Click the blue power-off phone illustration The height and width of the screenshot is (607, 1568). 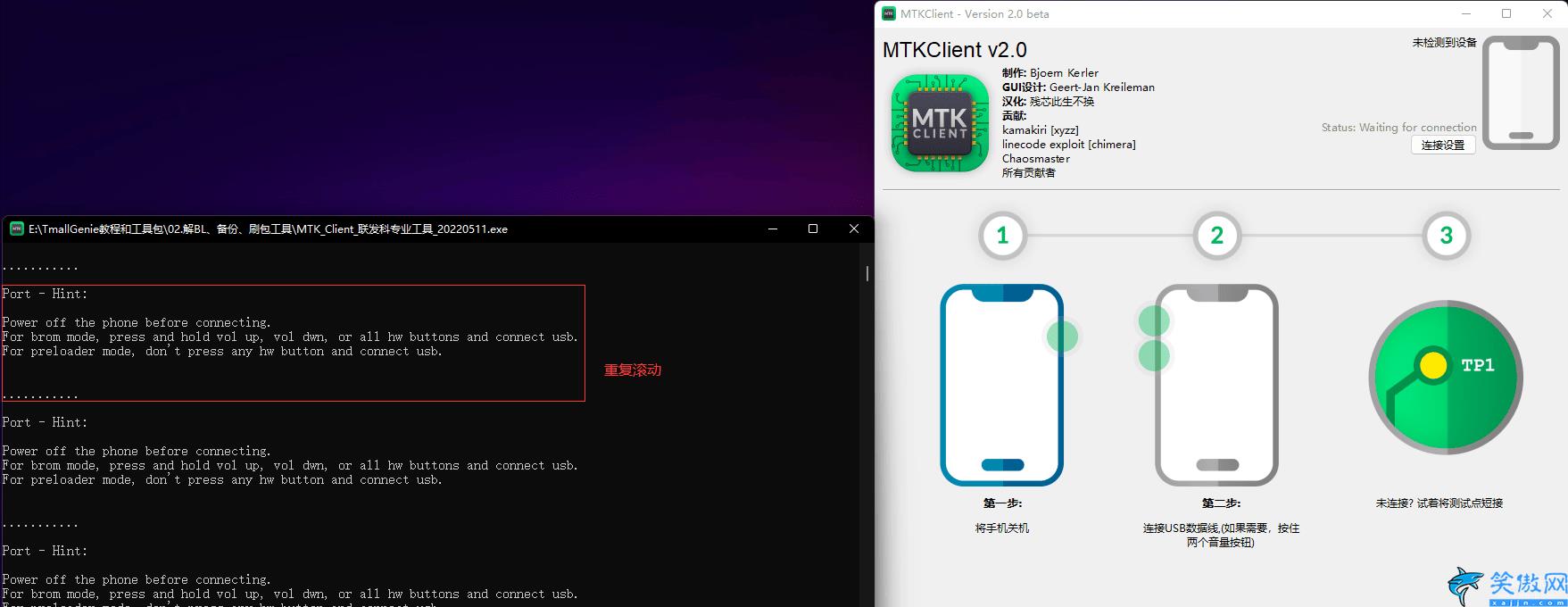coord(1001,385)
